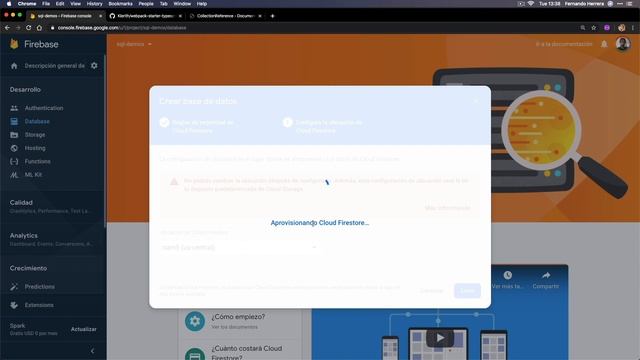The width and height of the screenshot is (640, 360).
Task: Click the browser back arrow
Action: 7,28
